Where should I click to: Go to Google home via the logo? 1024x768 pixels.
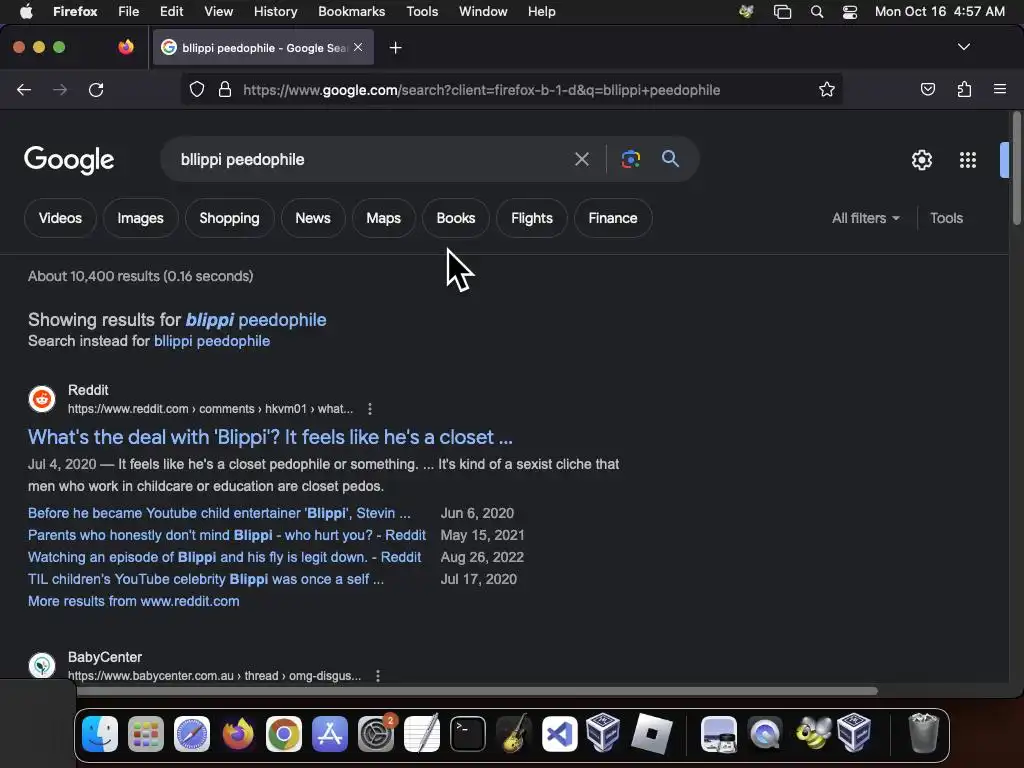coord(69,160)
